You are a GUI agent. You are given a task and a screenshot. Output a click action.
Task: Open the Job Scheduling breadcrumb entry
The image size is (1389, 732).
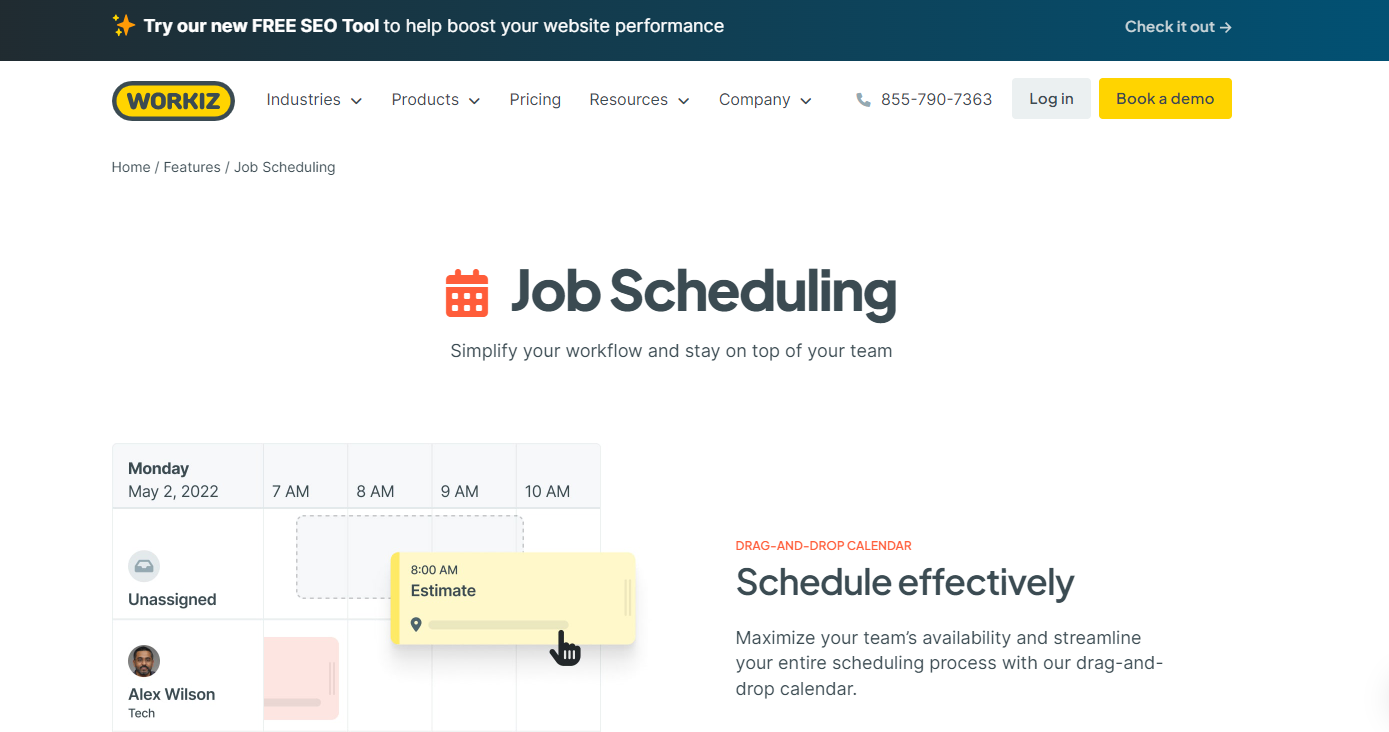284,166
